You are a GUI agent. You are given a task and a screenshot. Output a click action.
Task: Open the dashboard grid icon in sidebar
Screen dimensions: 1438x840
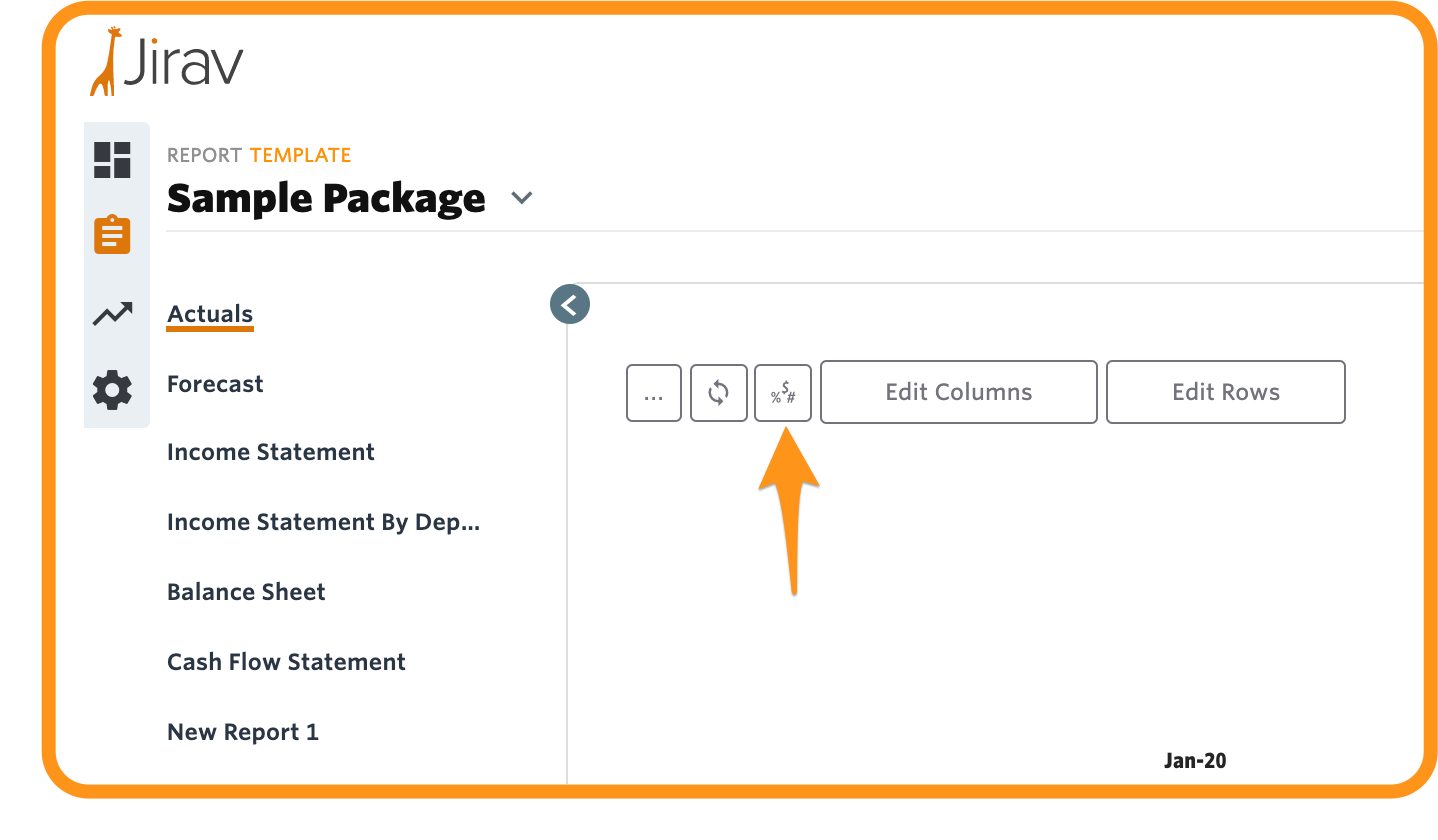(112, 160)
